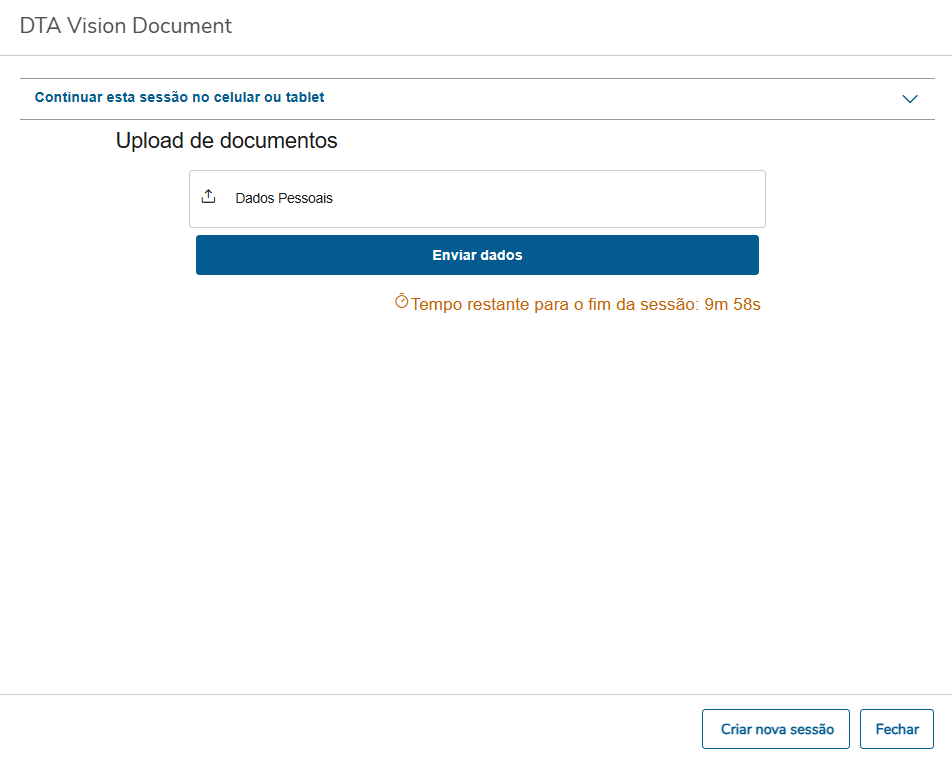Viewport: 952px width, 775px height.
Task: Expand the continue session chevron arrow
Action: click(910, 99)
